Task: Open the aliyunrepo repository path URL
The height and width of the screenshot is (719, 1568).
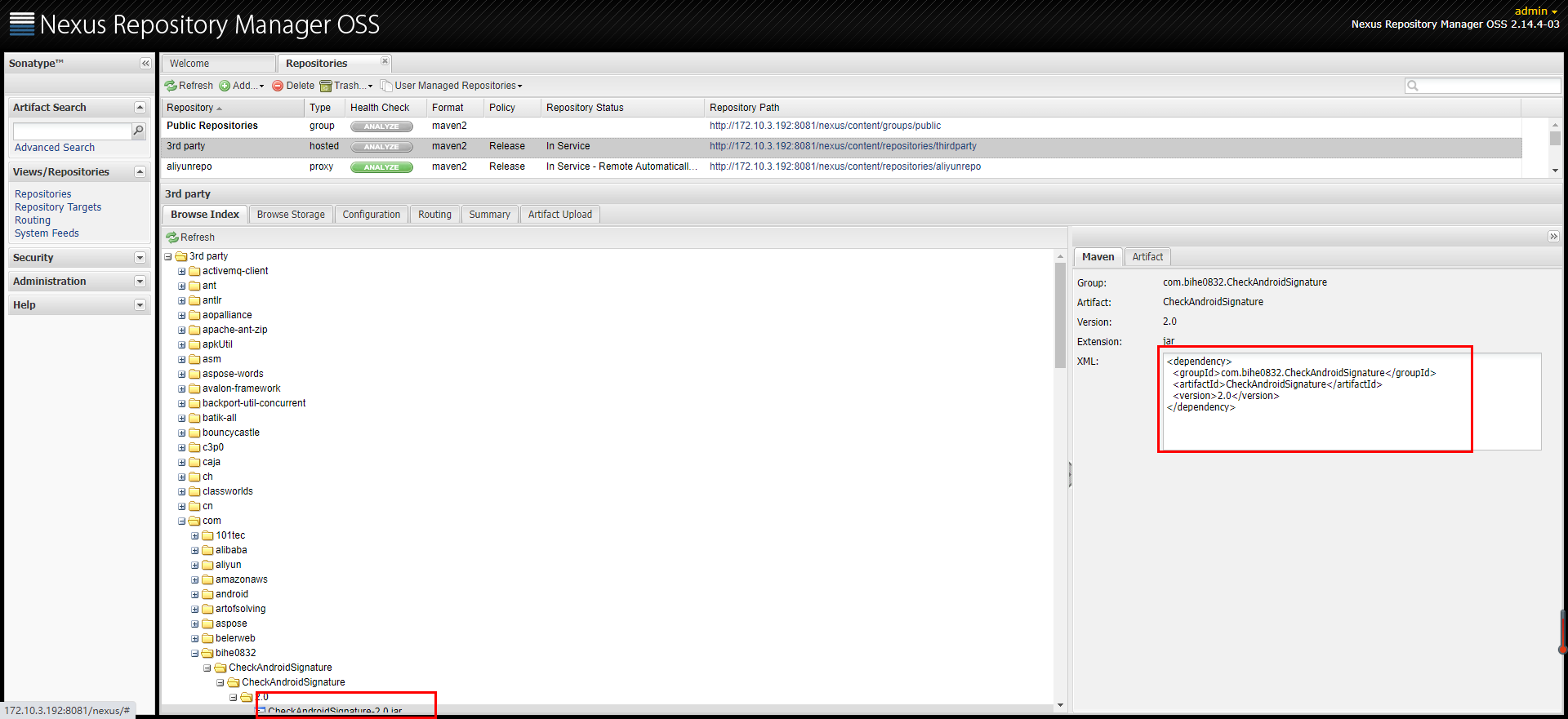Action: click(845, 166)
